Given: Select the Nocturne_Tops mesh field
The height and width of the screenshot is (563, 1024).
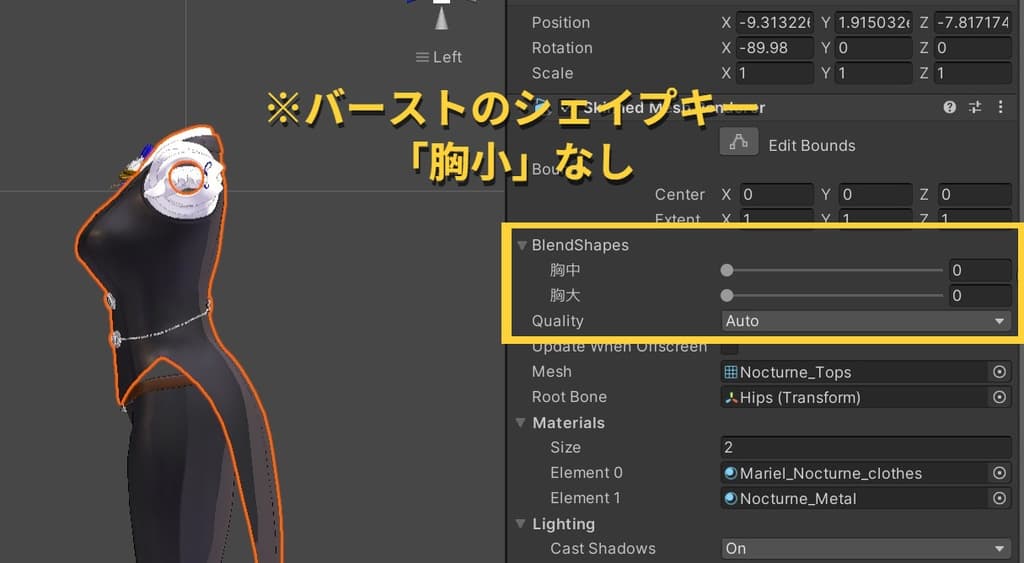Looking at the screenshot, I should [854, 372].
